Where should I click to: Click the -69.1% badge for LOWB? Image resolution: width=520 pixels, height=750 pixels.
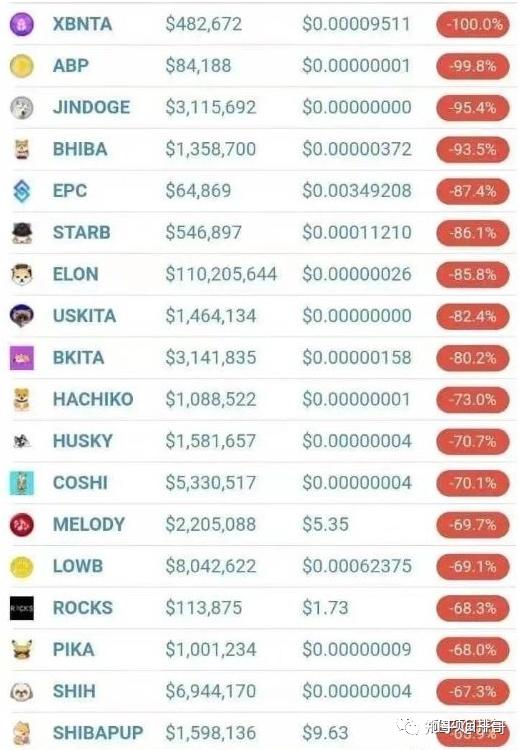point(473,566)
